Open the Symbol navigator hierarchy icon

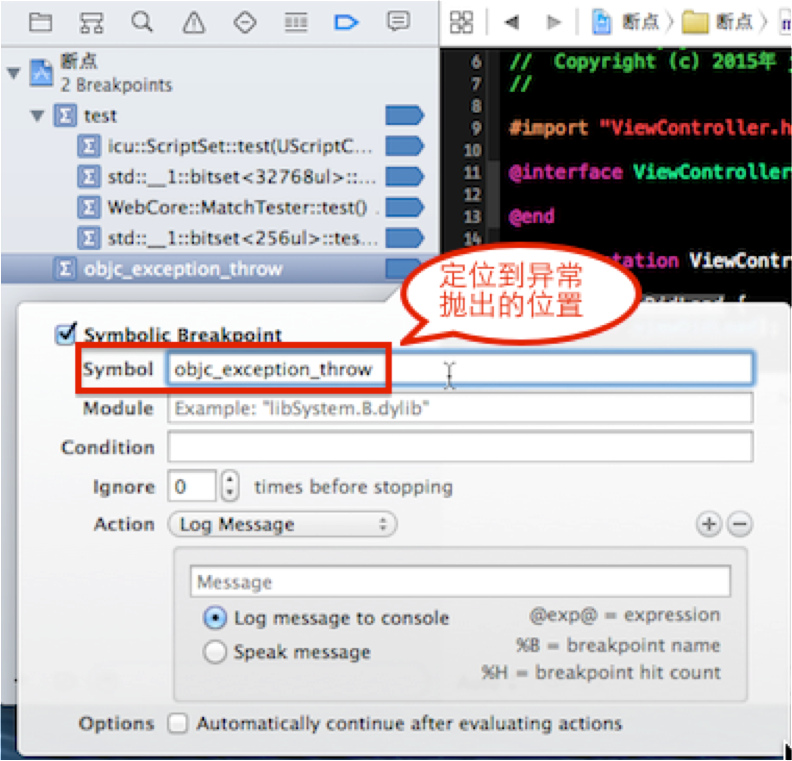pyautogui.click(x=91, y=23)
